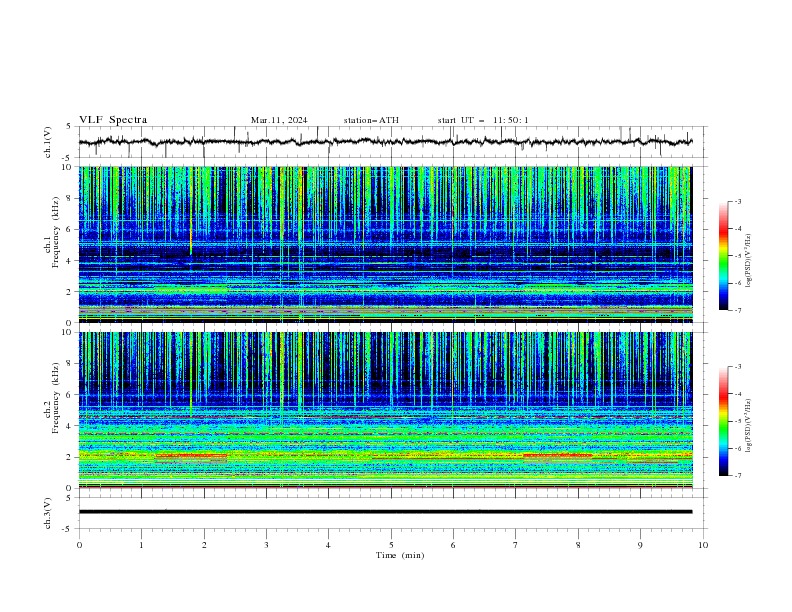
Task: Click the ch.2 "Frequency (kHz)" axis label
Action: (55, 398)
